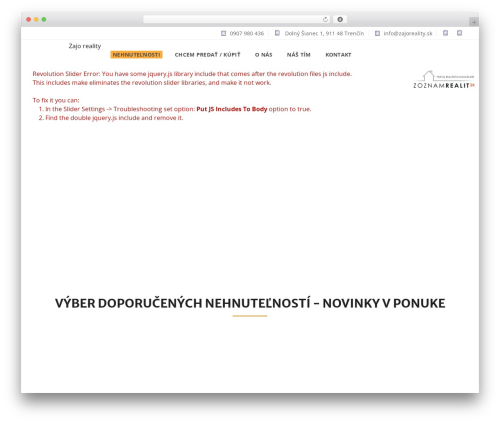Click the phone icon beside 0907 980 436

[x=223, y=33]
